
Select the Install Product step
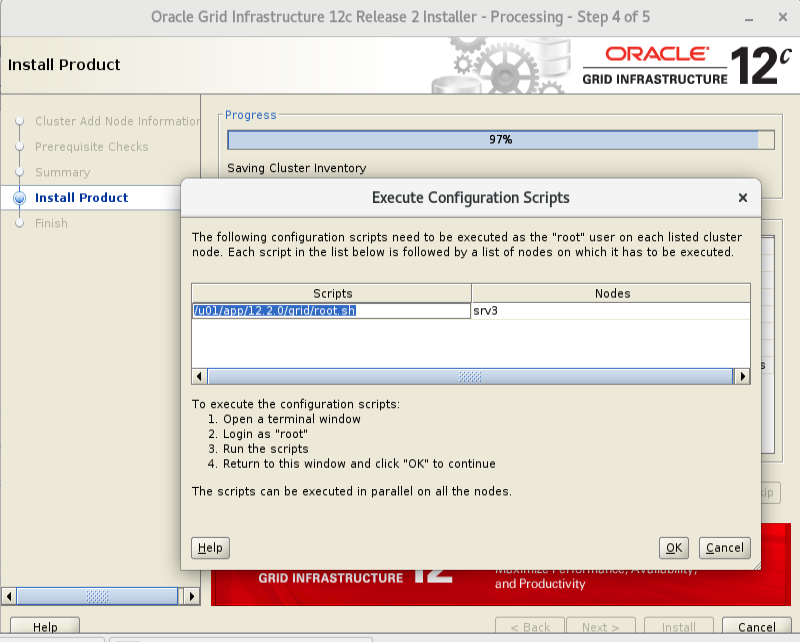81,197
